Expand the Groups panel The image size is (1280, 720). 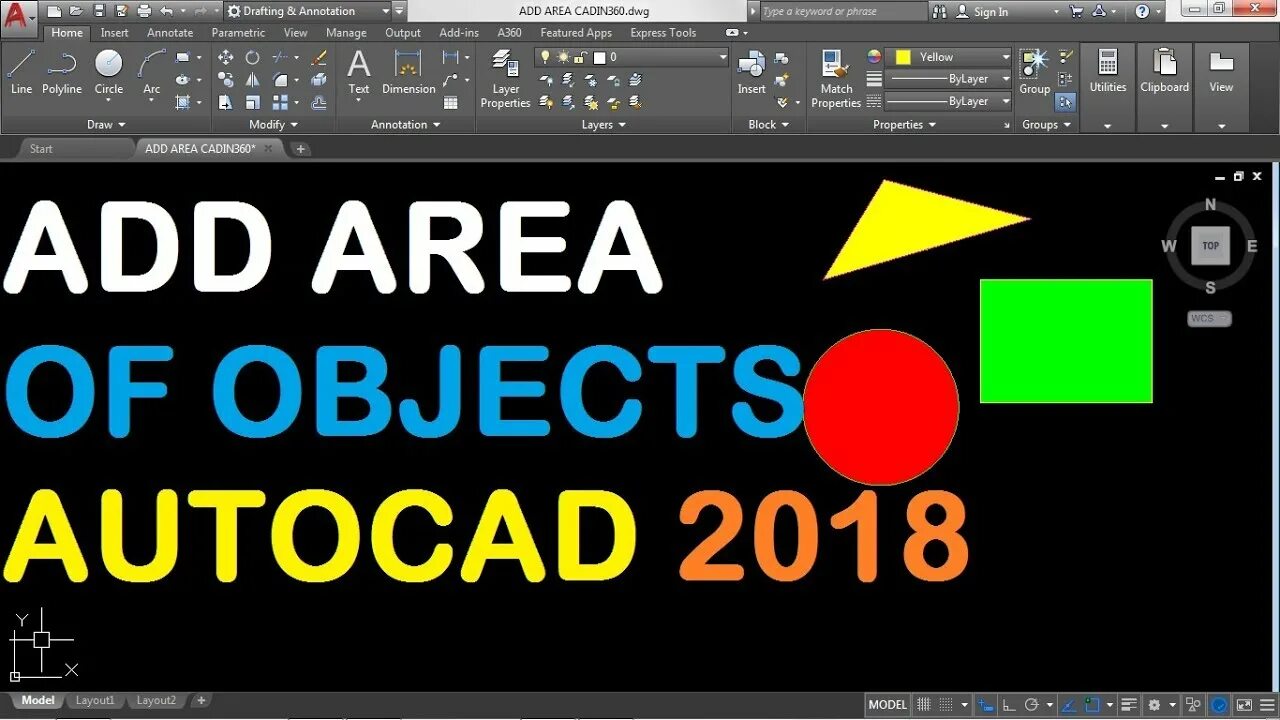pos(1047,124)
